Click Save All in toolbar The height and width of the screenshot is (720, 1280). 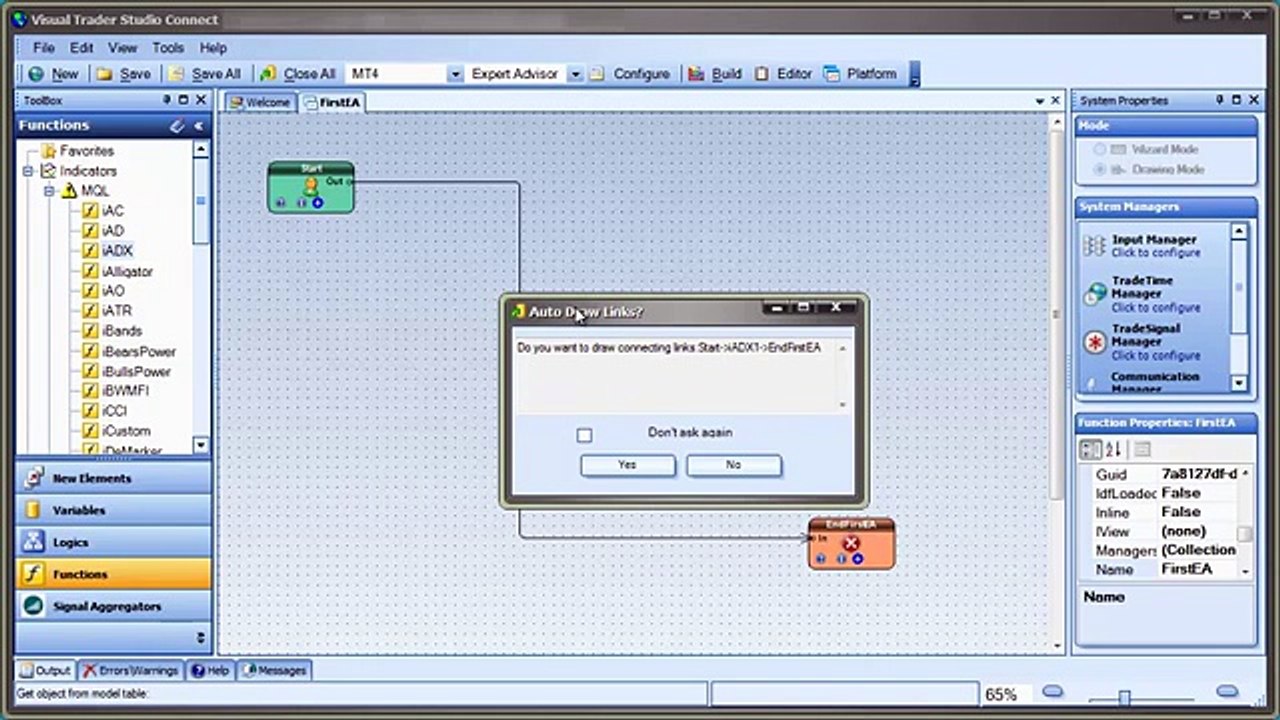point(205,74)
